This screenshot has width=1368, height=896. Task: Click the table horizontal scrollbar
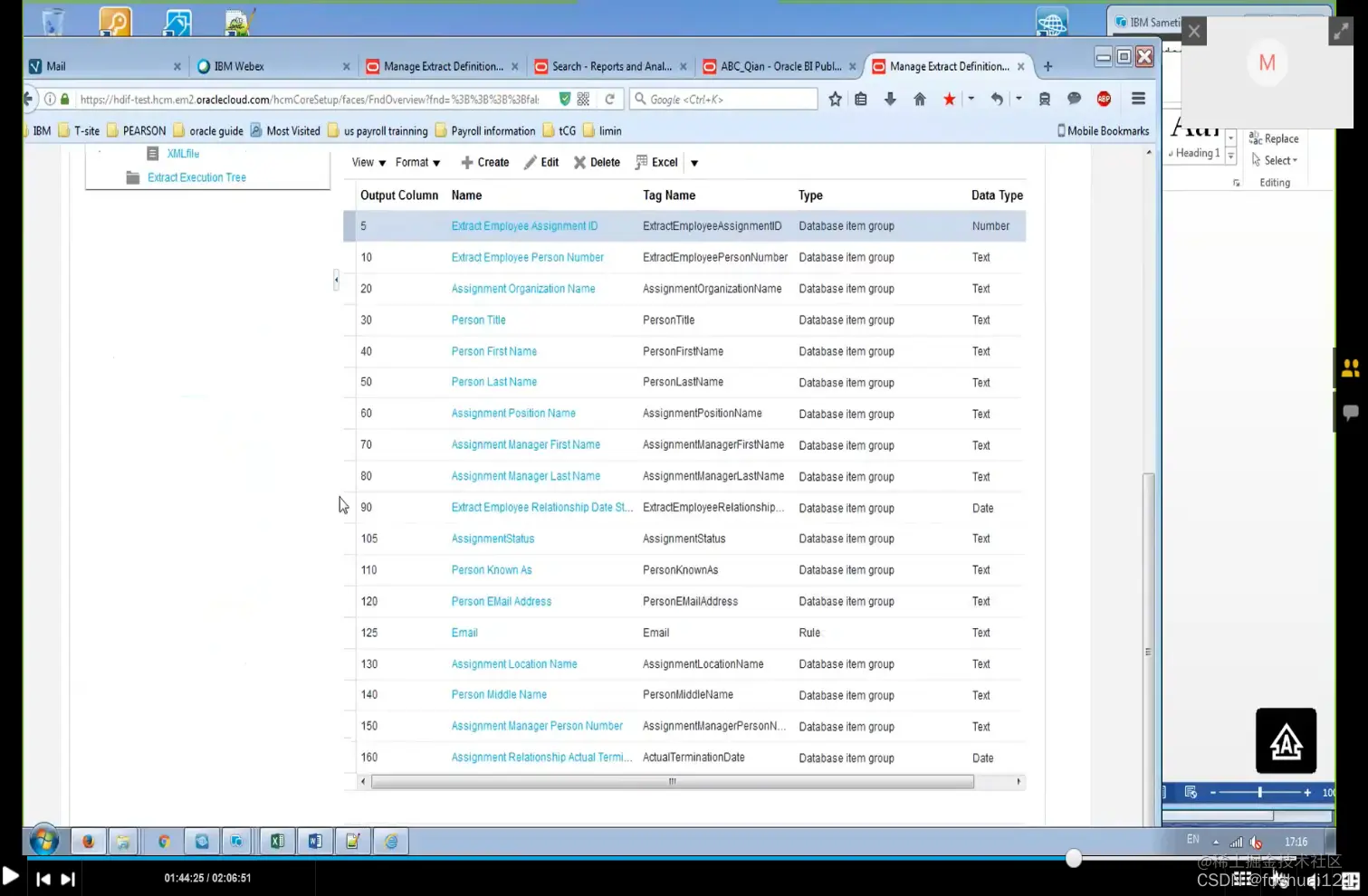tap(673, 781)
